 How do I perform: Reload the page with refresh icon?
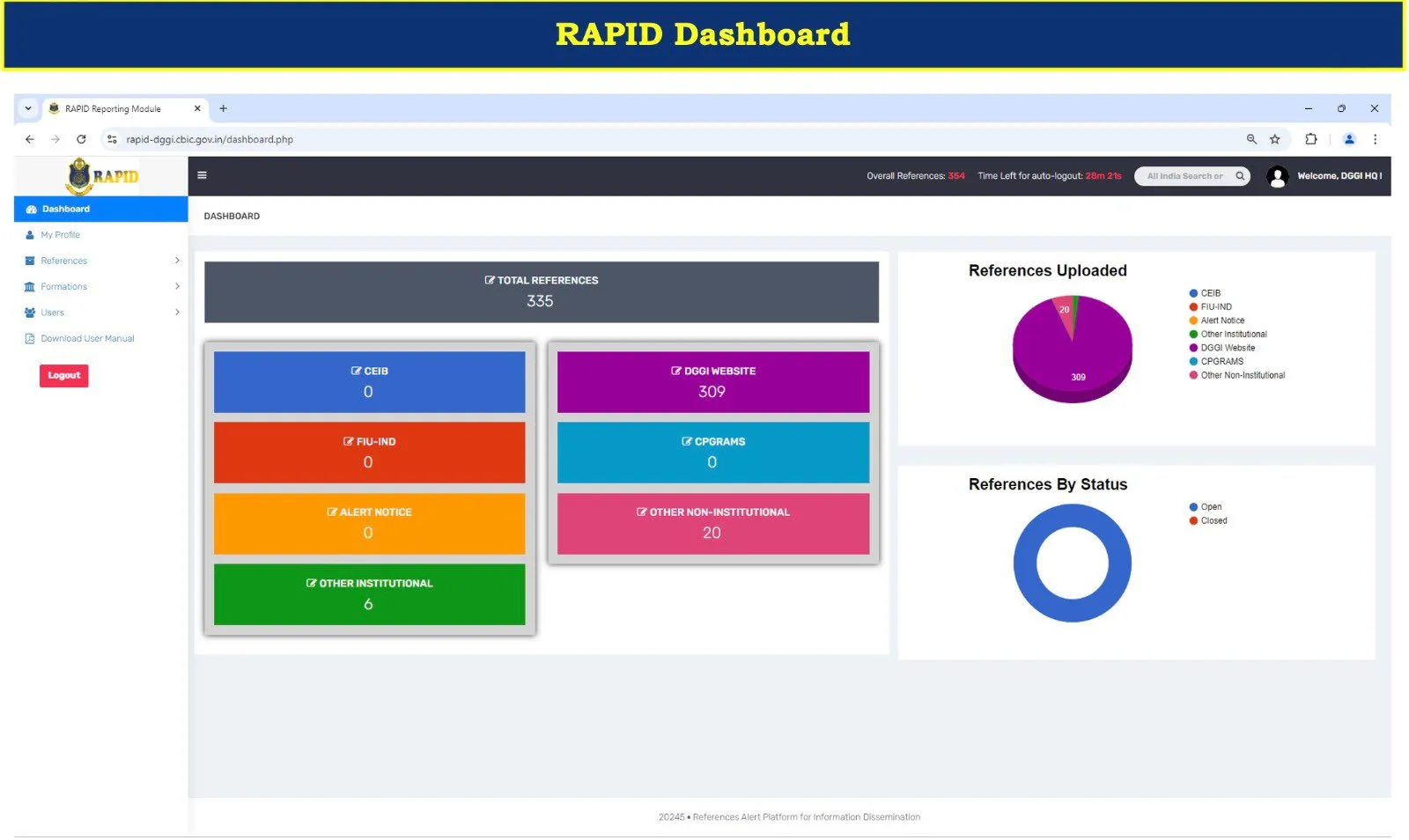click(81, 139)
